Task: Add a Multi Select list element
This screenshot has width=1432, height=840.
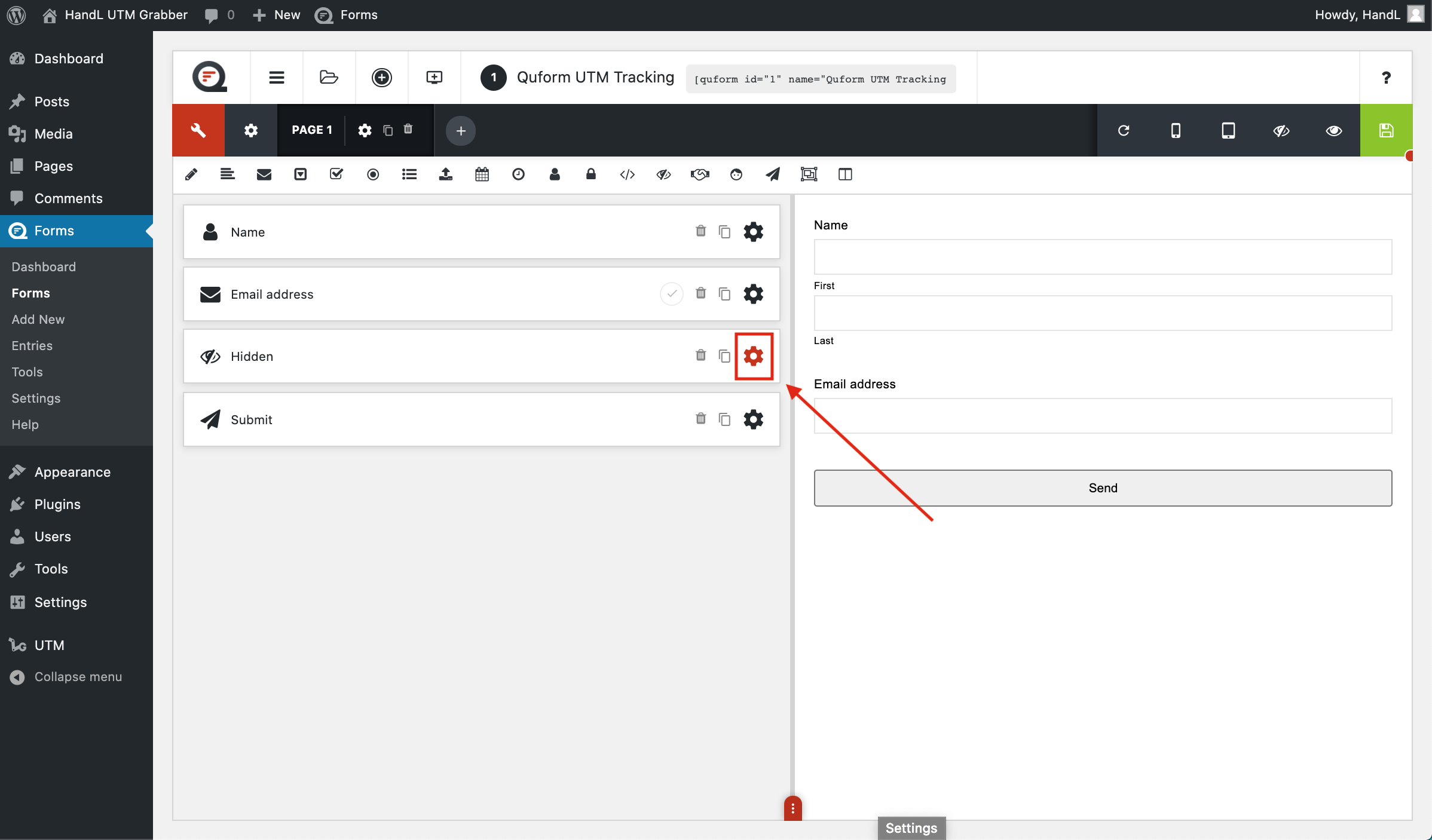Action: (409, 174)
